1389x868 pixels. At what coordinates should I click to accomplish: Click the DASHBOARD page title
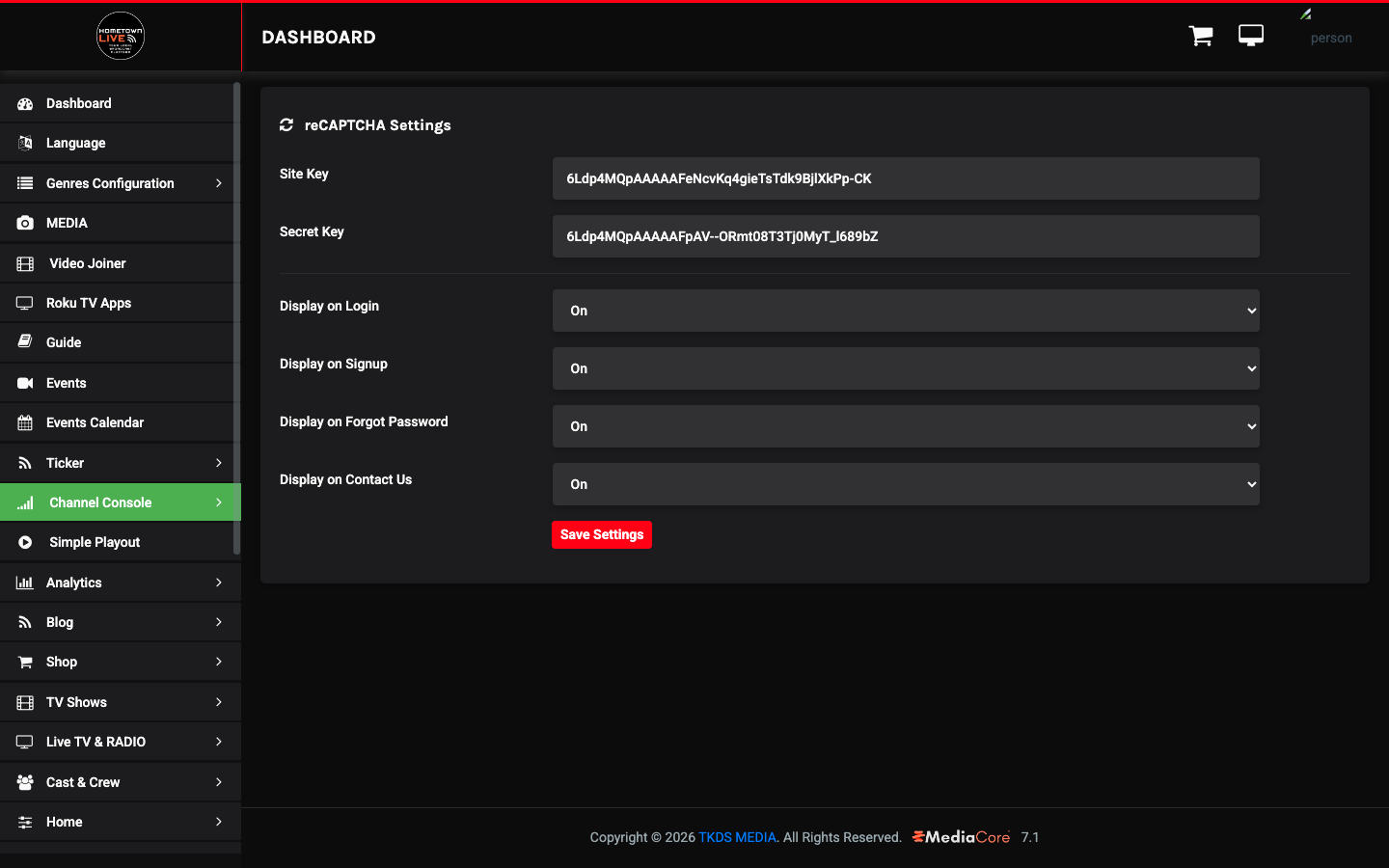[x=318, y=37]
